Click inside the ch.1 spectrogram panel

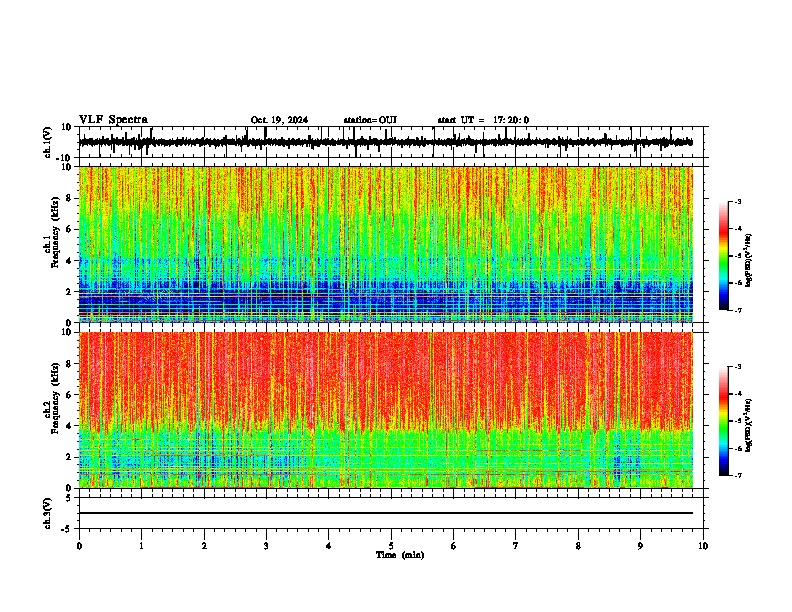coord(385,244)
